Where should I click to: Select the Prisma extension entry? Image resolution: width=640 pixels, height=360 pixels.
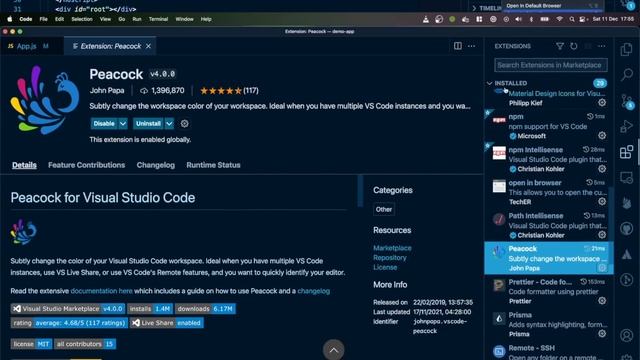click(549, 324)
